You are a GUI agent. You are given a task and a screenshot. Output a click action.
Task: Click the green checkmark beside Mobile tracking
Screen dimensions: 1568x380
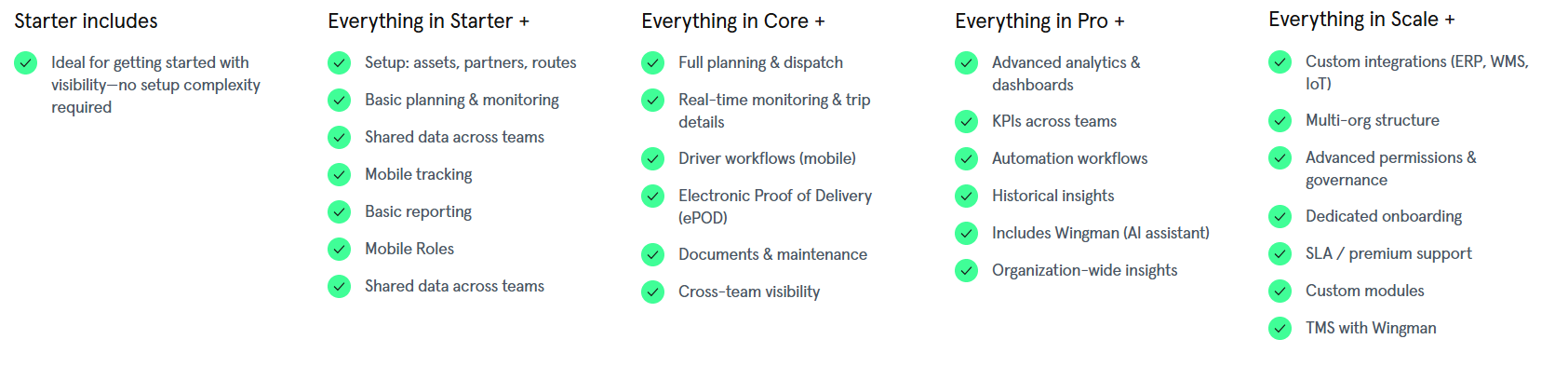pos(340,174)
